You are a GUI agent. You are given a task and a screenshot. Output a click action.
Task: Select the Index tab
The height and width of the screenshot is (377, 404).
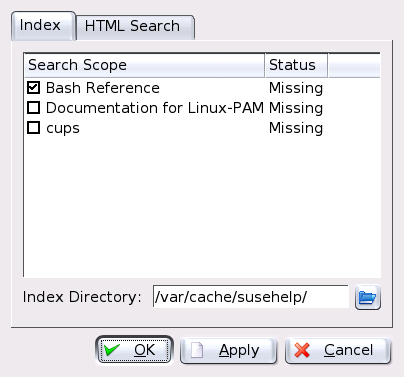[43, 26]
